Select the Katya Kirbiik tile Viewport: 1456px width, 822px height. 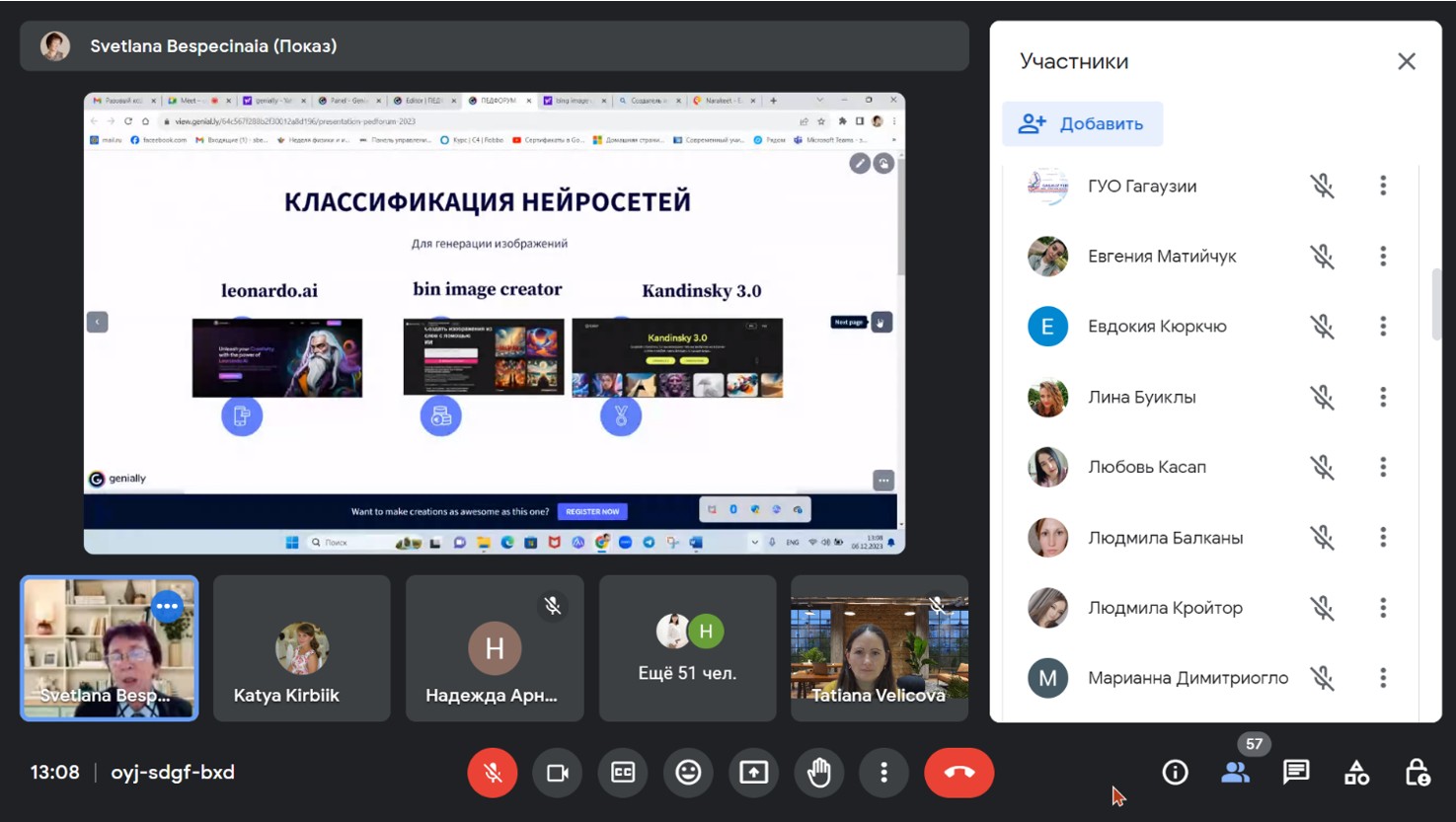(302, 648)
